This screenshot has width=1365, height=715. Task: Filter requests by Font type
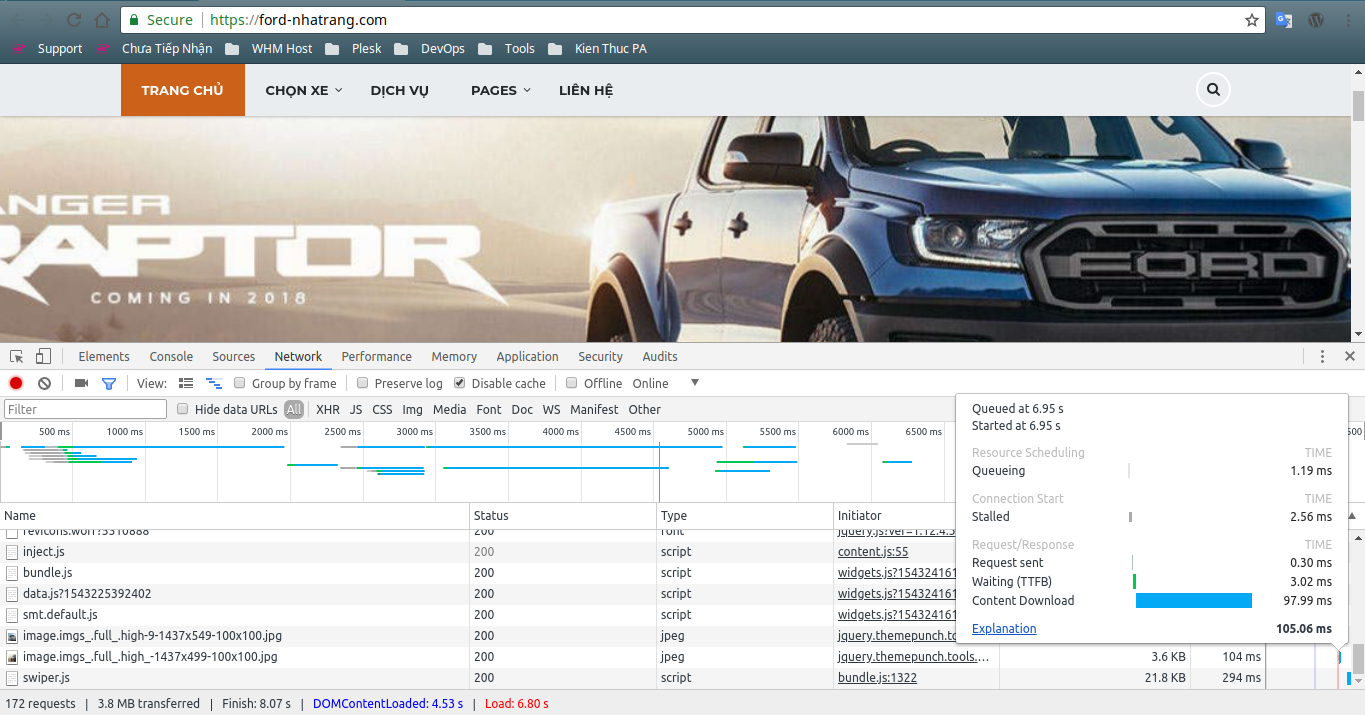pyautogui.click(x=489, y=409)
